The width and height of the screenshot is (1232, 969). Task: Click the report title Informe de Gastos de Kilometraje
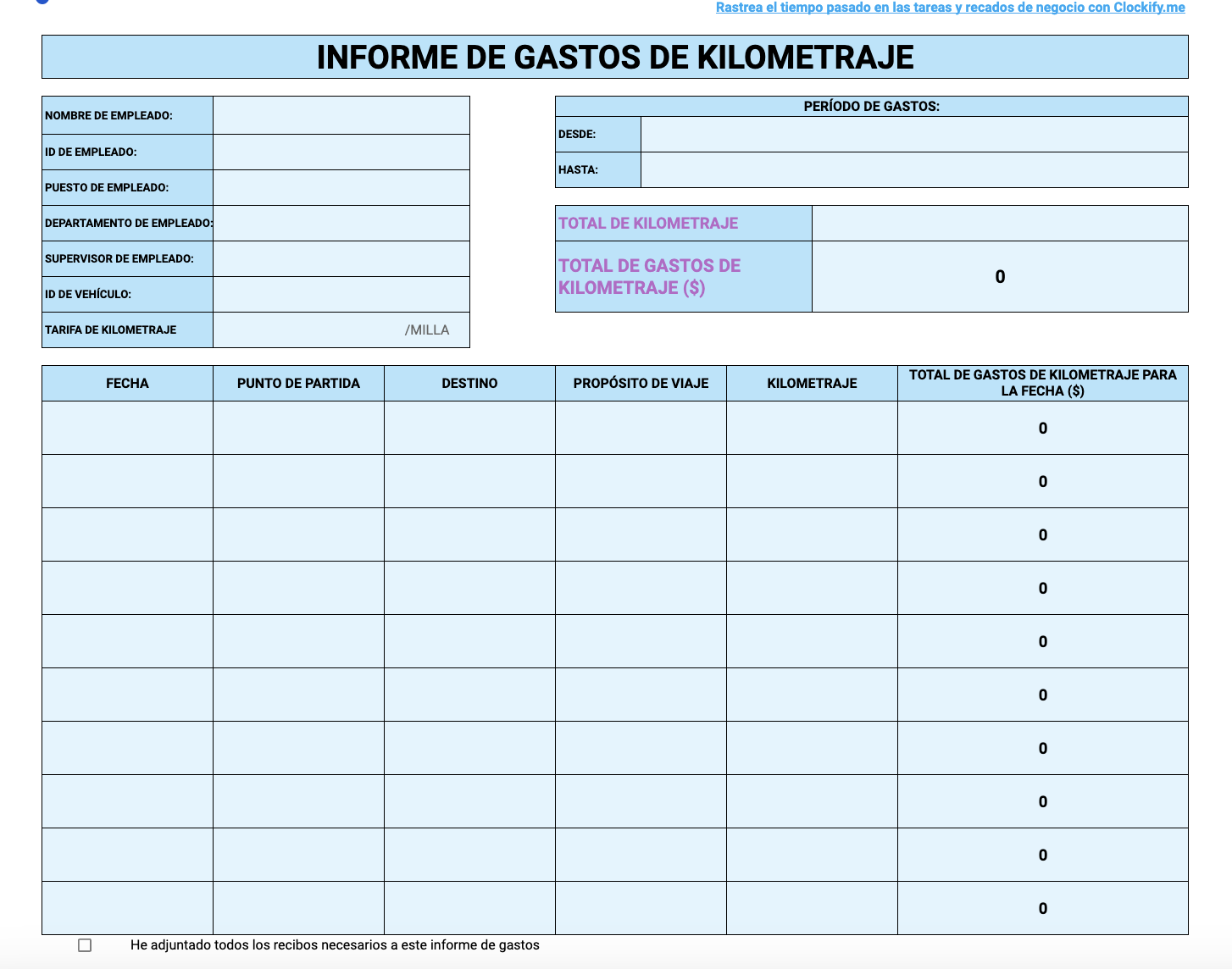coord(615,57)
